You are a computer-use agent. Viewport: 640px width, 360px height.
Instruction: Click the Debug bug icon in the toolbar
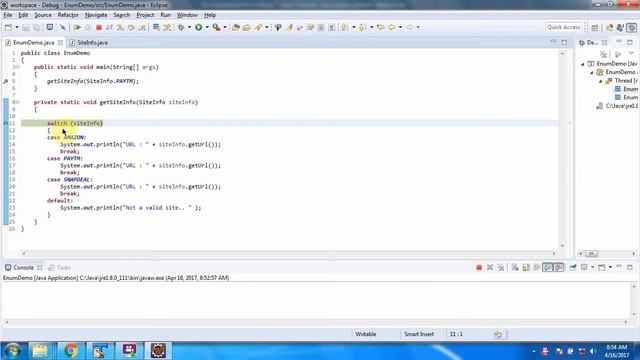coord(181,27)
